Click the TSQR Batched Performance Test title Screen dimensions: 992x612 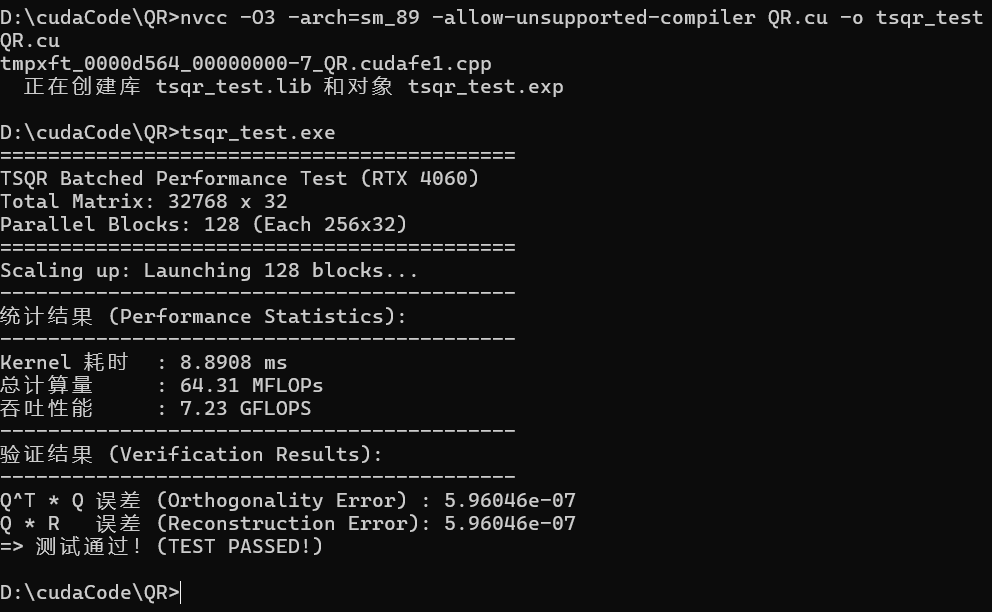[x=240, y=179]
